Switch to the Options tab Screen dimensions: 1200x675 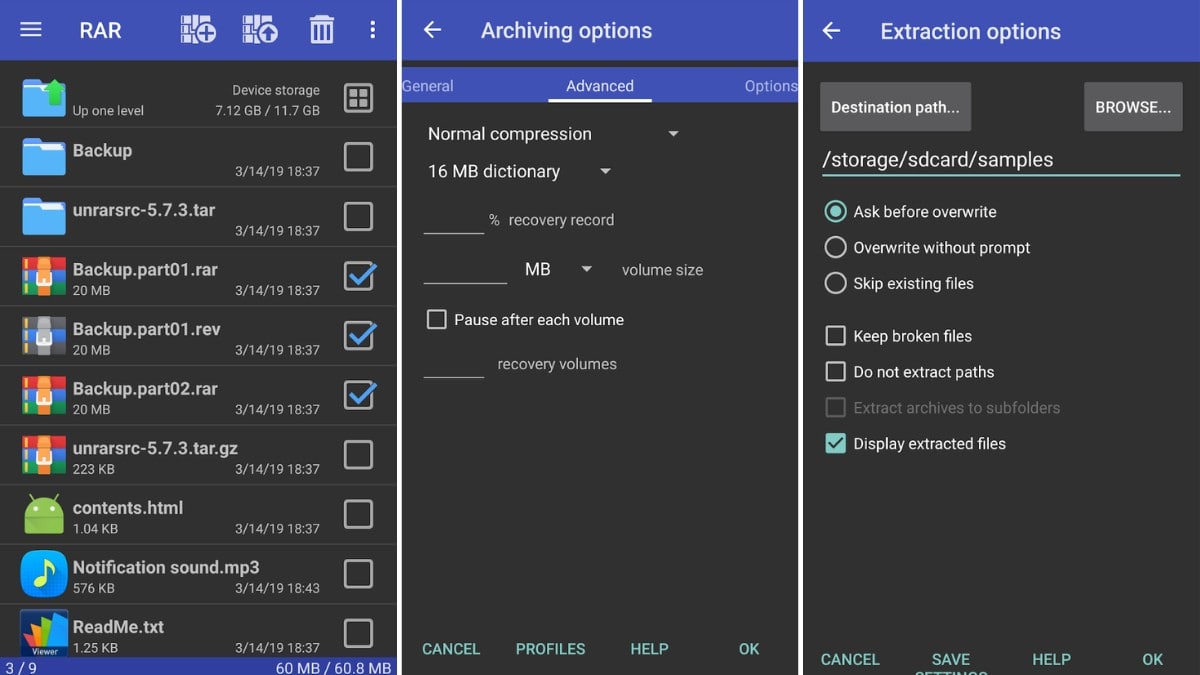[771, 86]
